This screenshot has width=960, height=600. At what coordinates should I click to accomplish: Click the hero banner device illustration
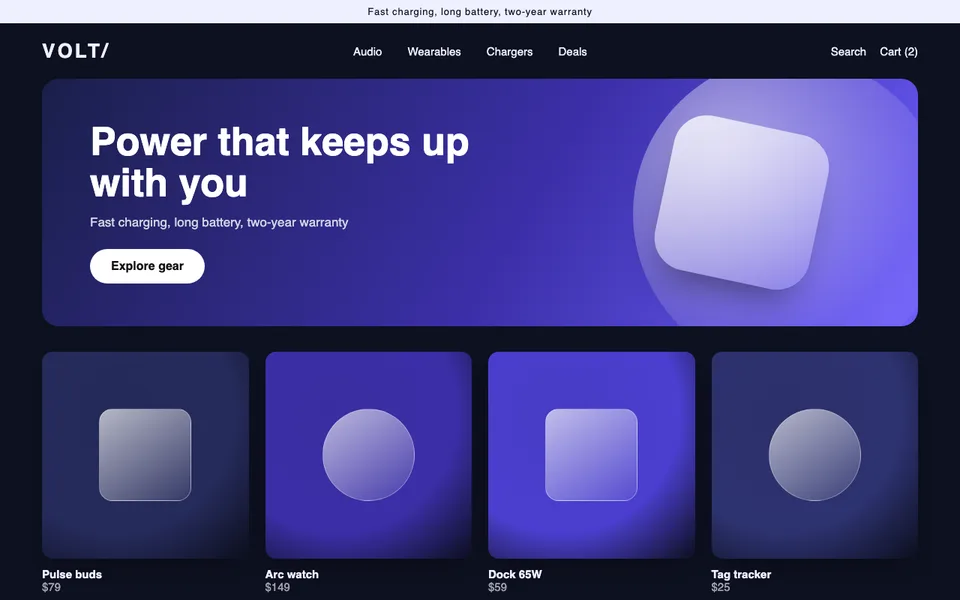(742, 202)
